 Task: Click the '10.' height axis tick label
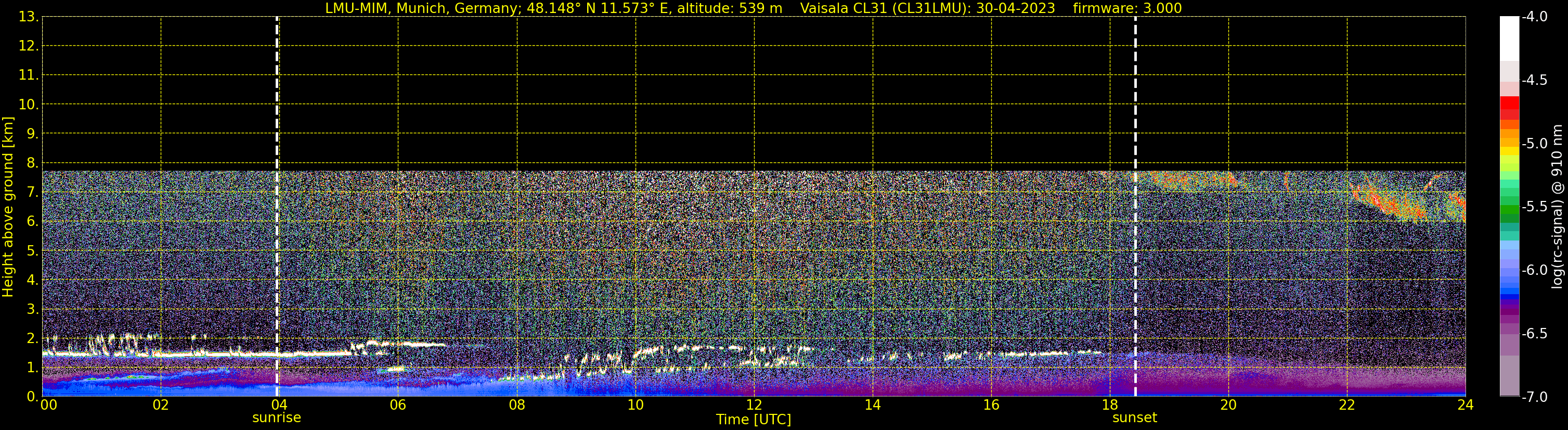coord(29,105)
